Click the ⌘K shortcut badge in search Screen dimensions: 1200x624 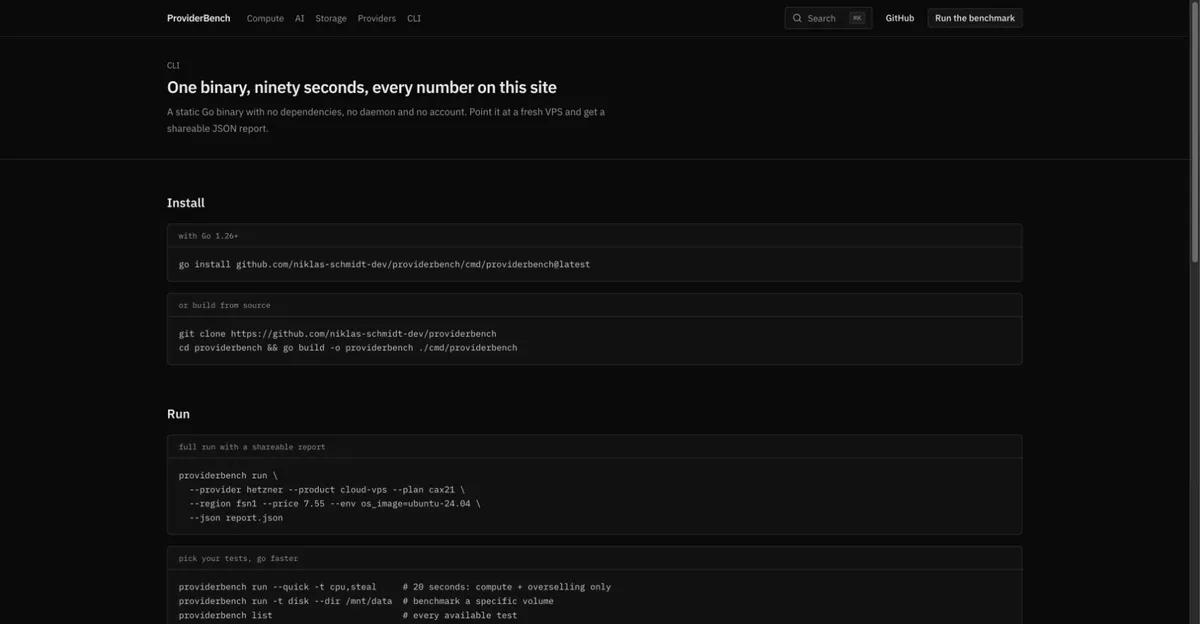[x=857, y=18]
